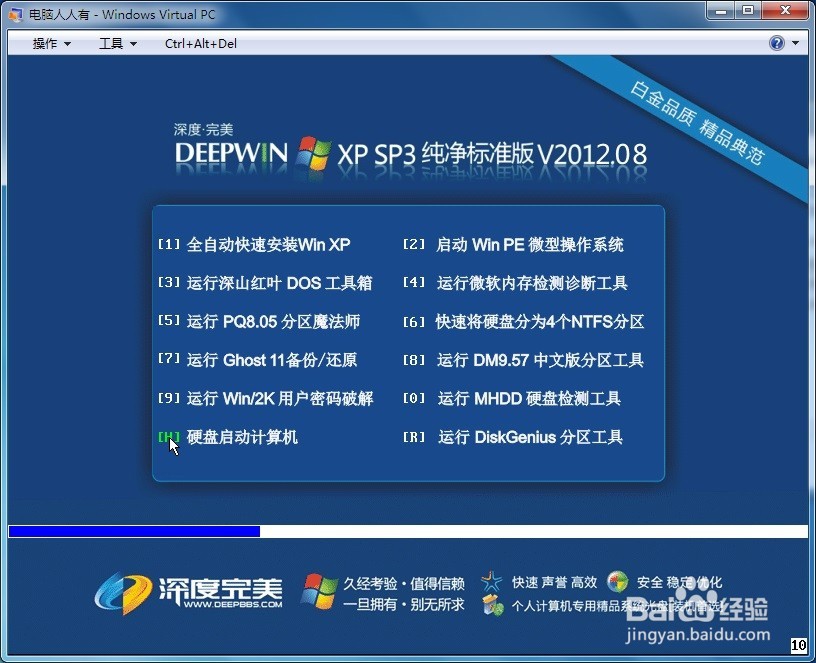Select option H 硬盘启动计算机

coord(228,437)
